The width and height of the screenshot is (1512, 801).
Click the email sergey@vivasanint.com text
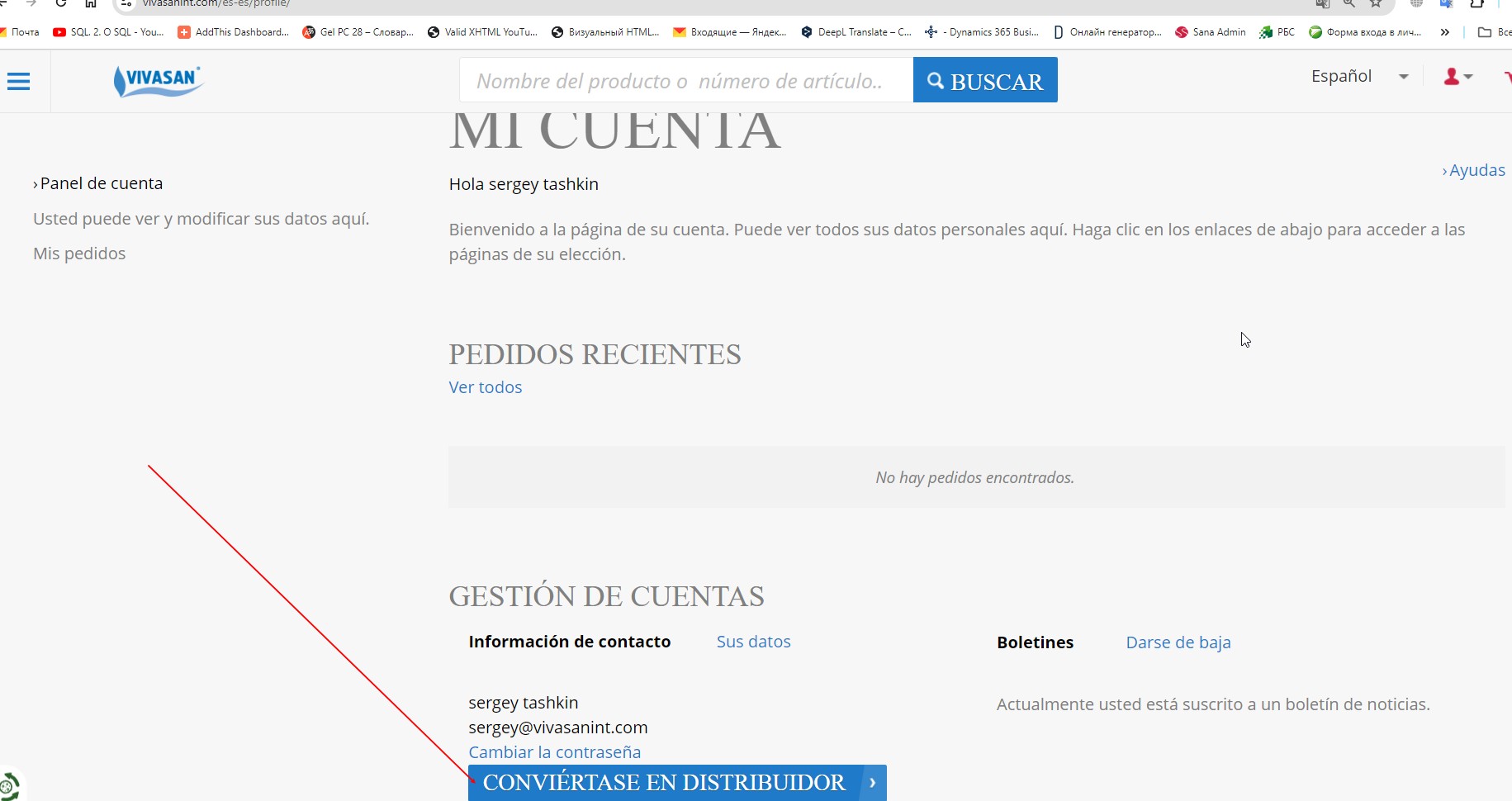(x=558, y=728)
